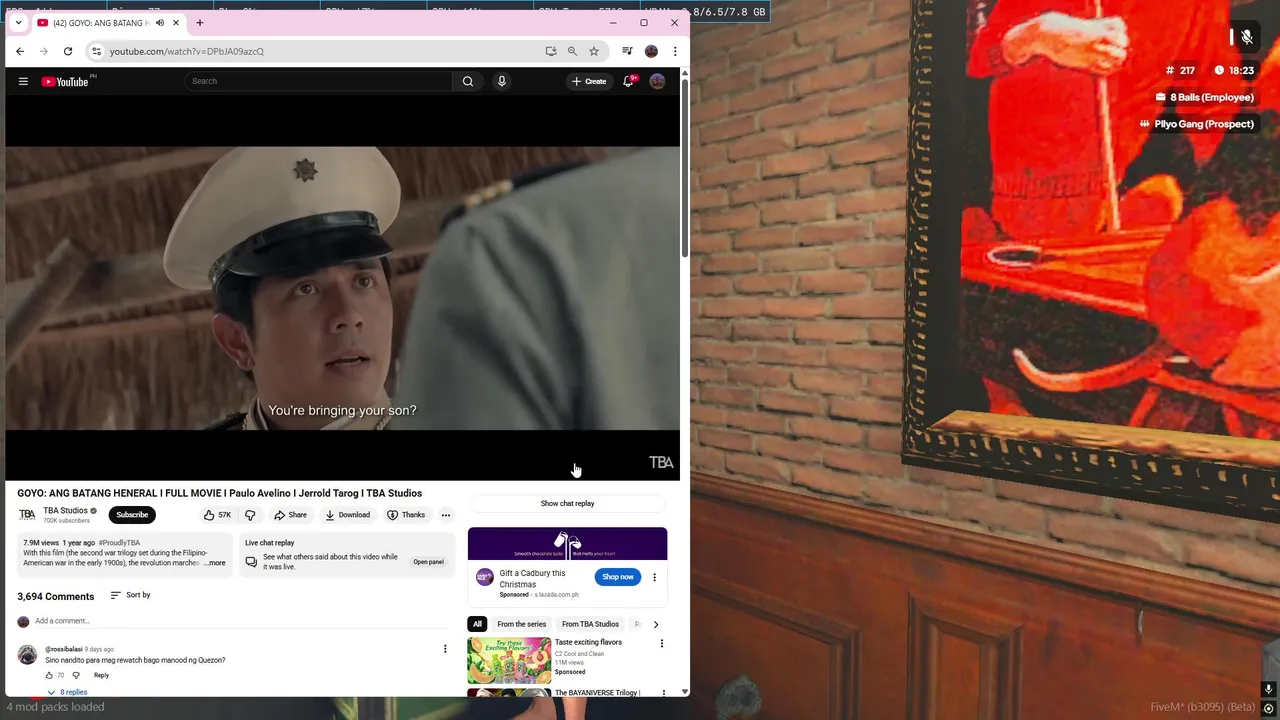Dislike the video with thumbs-down
This screenshot has height=720, width=1280.
[250, 515]
